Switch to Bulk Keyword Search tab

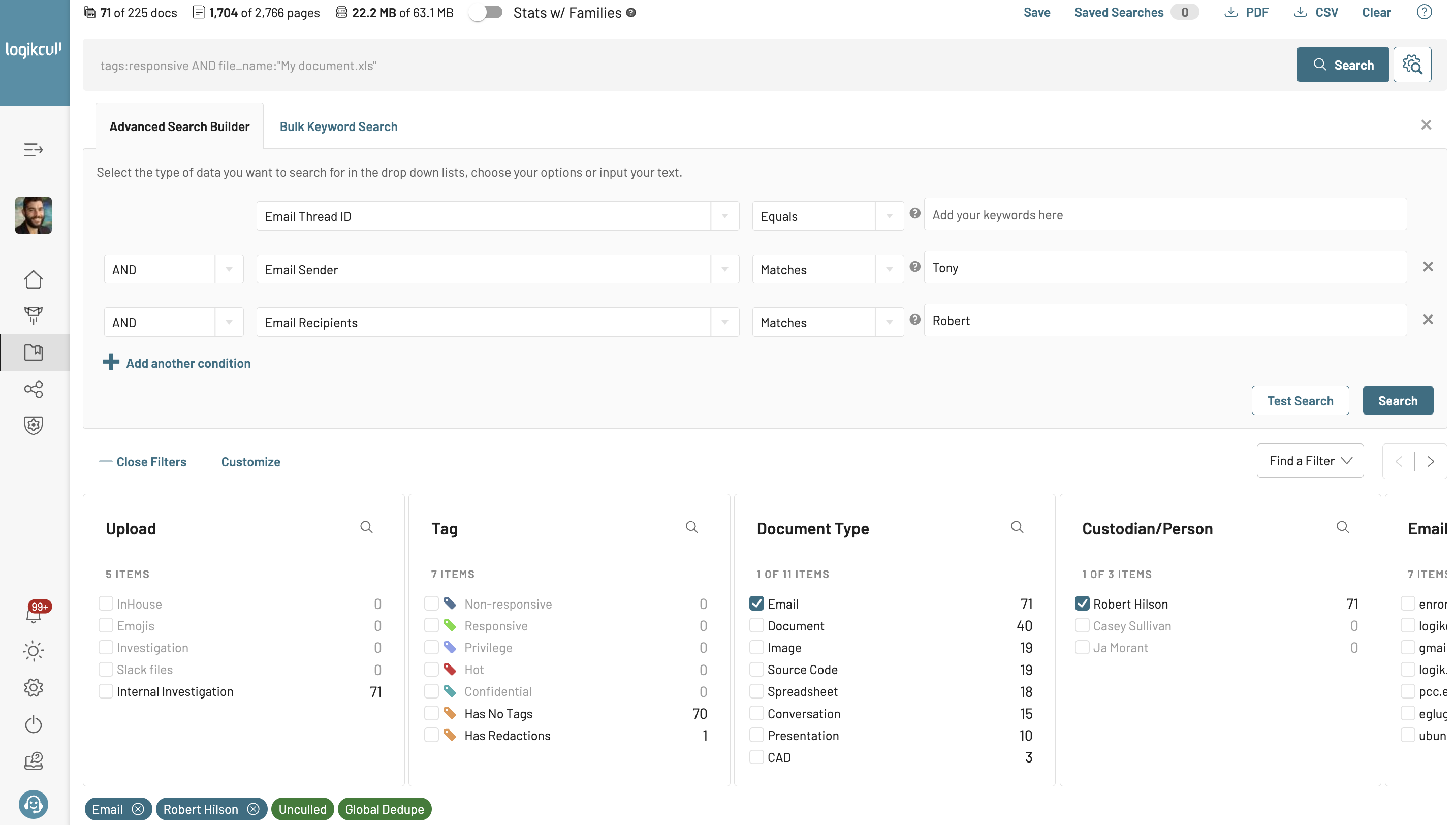(338, 127)
